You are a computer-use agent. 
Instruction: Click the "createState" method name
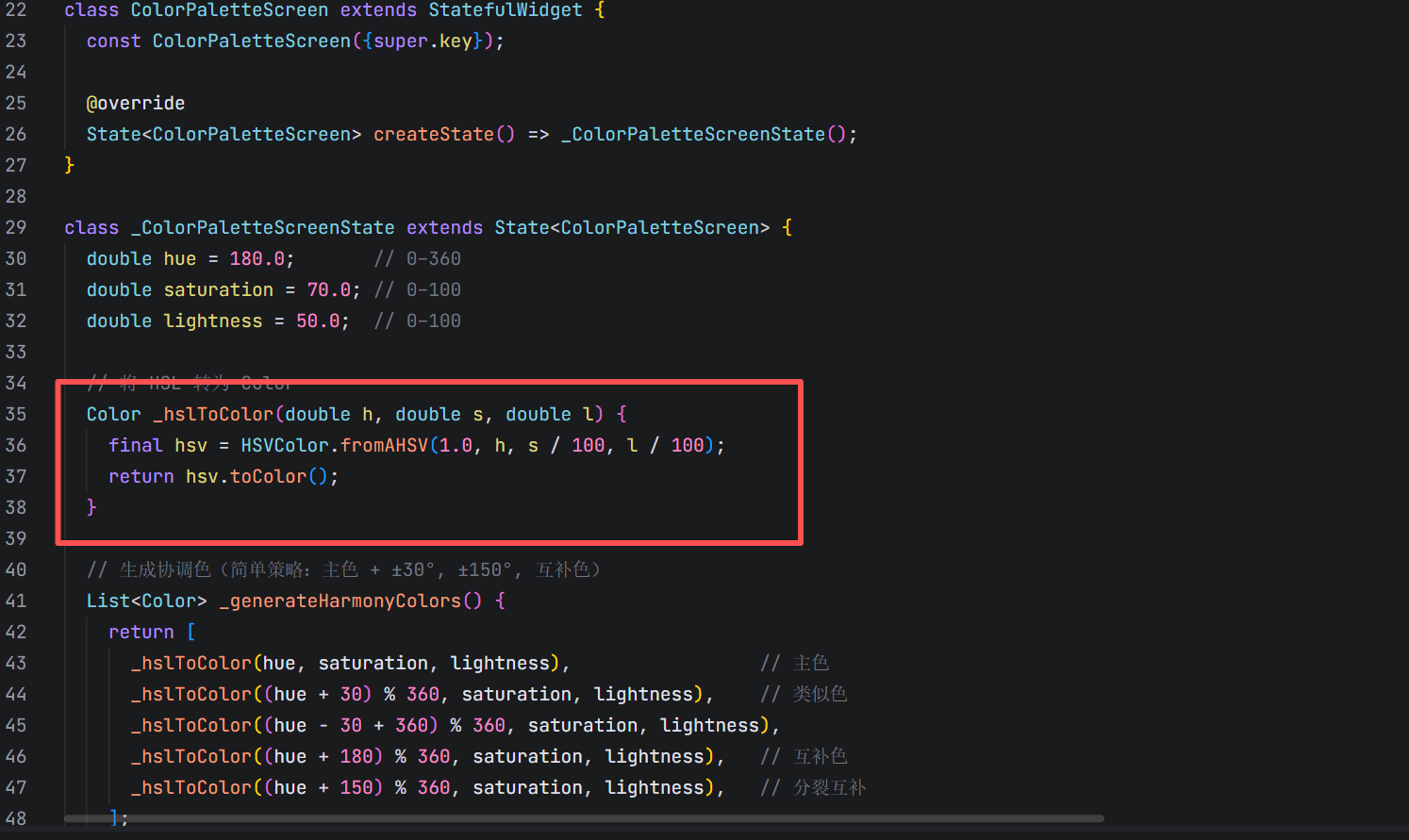click(x=434, y=134)
